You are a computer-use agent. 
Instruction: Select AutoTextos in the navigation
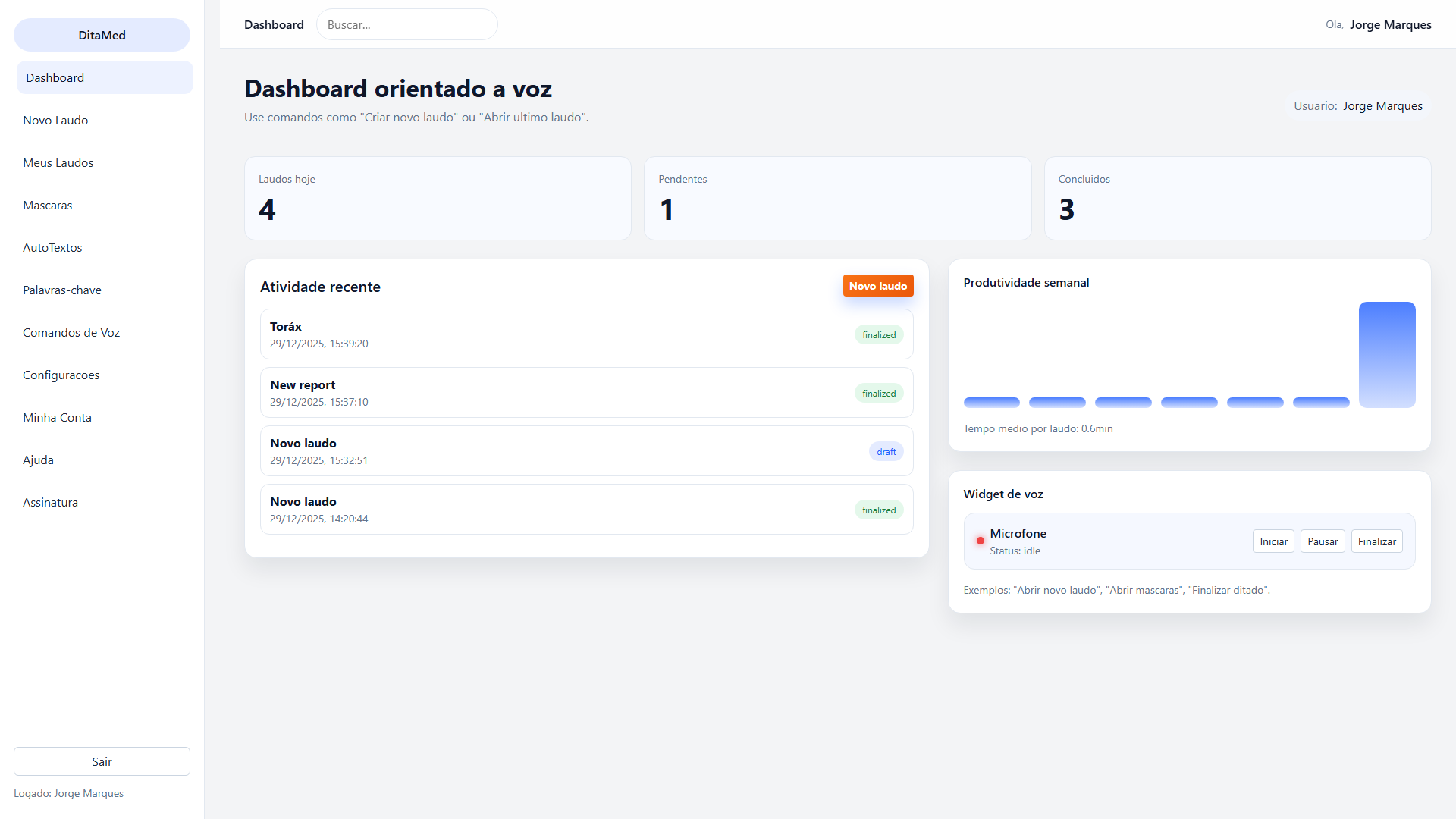tap(52, 247)
